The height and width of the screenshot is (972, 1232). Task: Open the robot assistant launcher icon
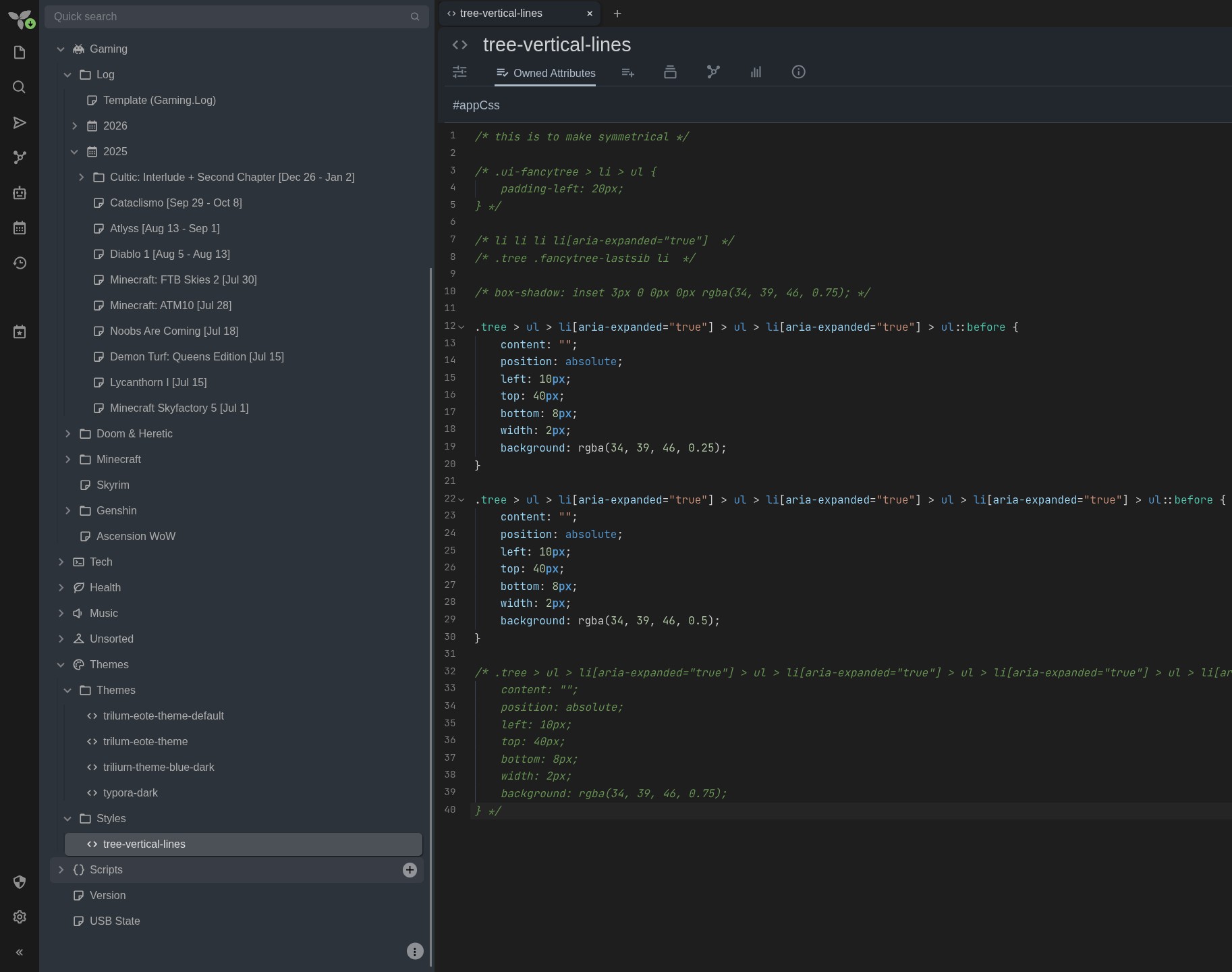pos(20,192)
